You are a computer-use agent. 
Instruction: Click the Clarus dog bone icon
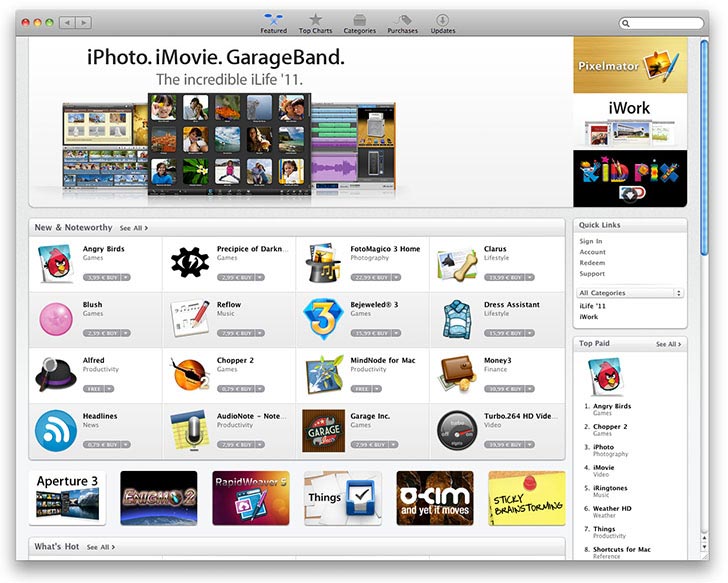click(457, 265)
